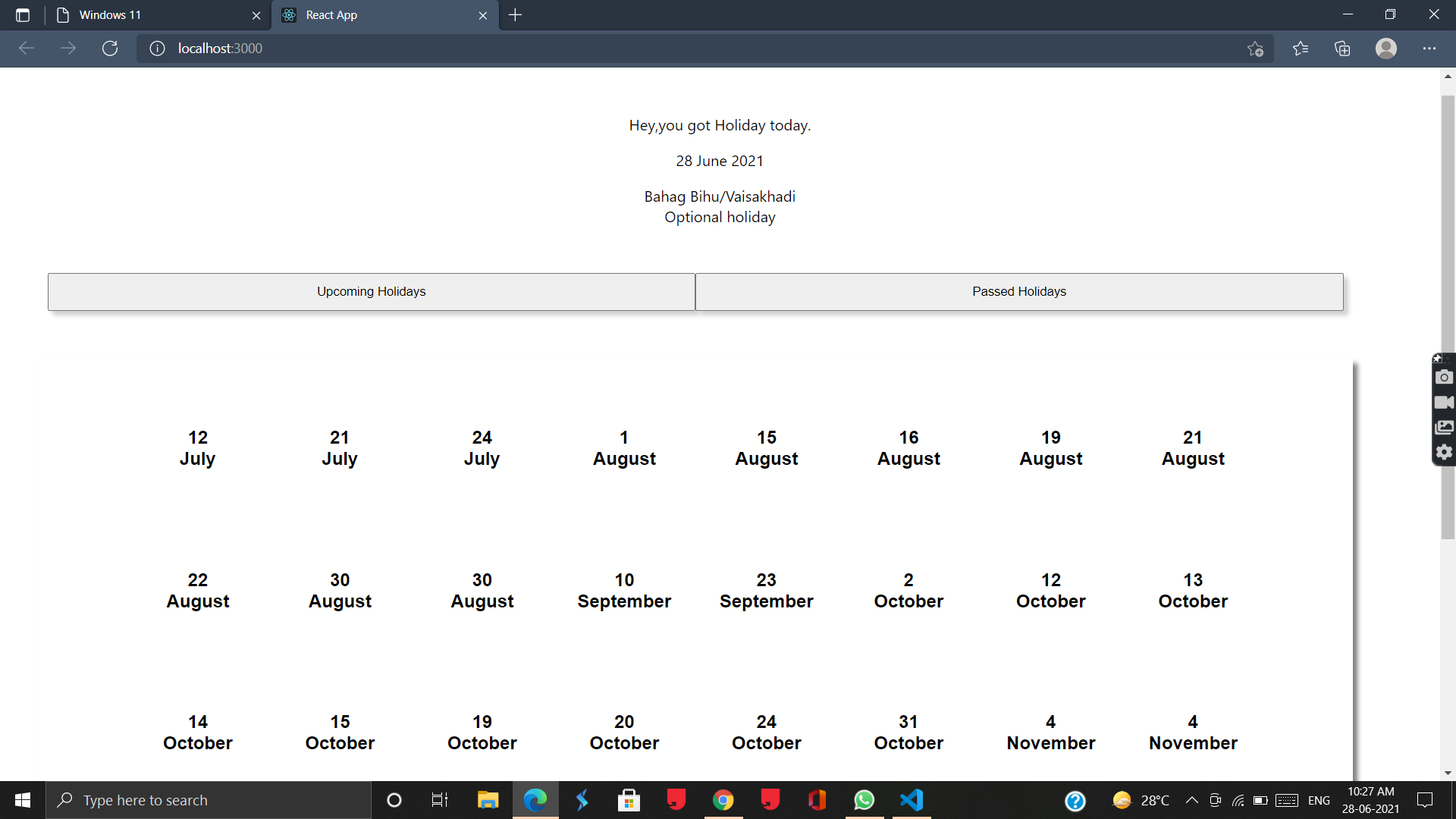
Task: Close the React App tab
Action: point(483,15)
